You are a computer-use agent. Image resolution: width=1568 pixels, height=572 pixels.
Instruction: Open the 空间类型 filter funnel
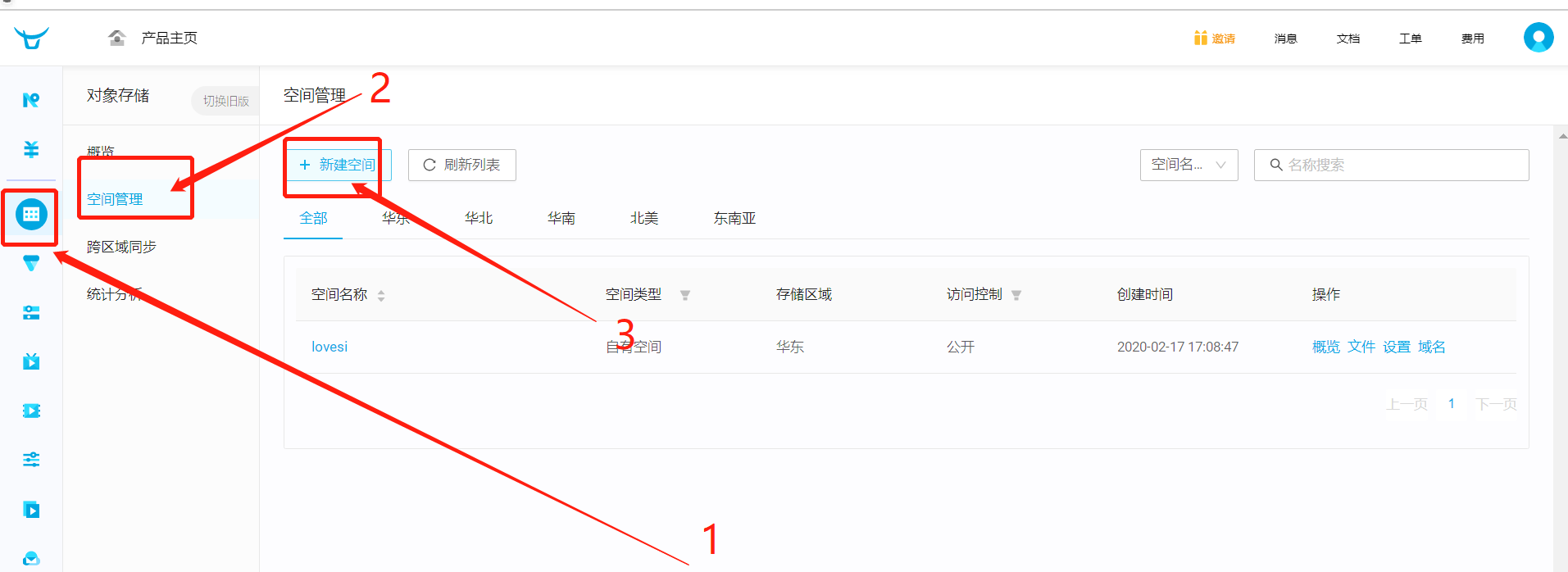(685, 295)
